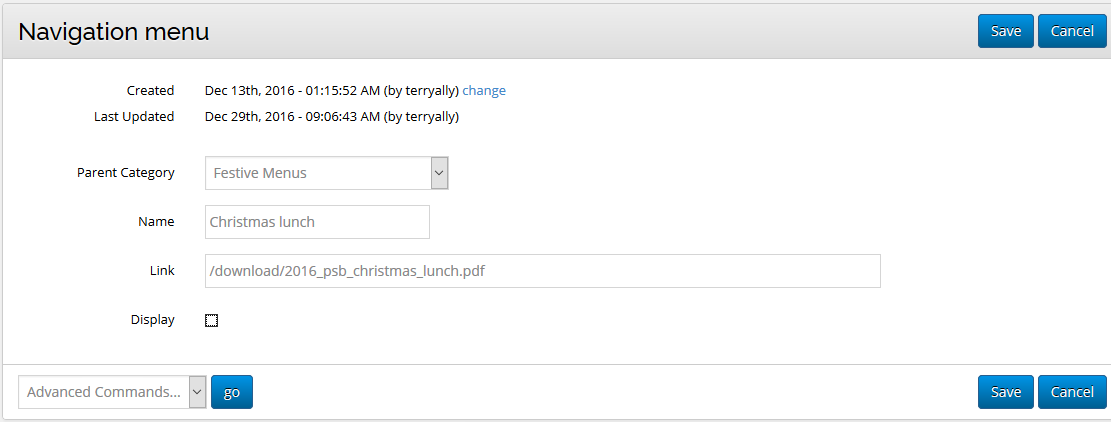Click the Last Updated timestamp Dec 29th, 2016
Screen dimensions: 1111x422
click(x=331, y=116)
